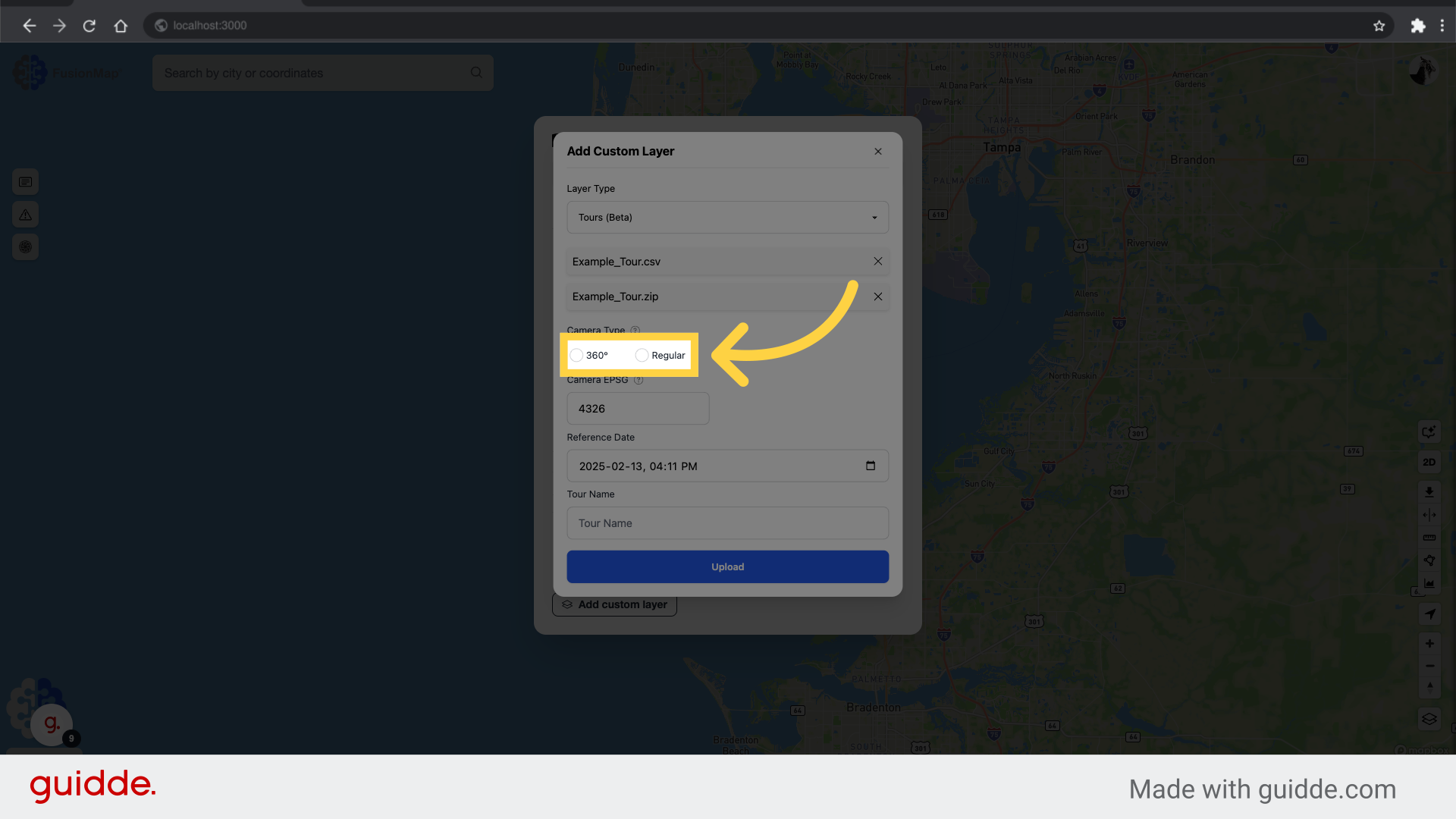Toggle the 2D map view button

click(1429, 462)
